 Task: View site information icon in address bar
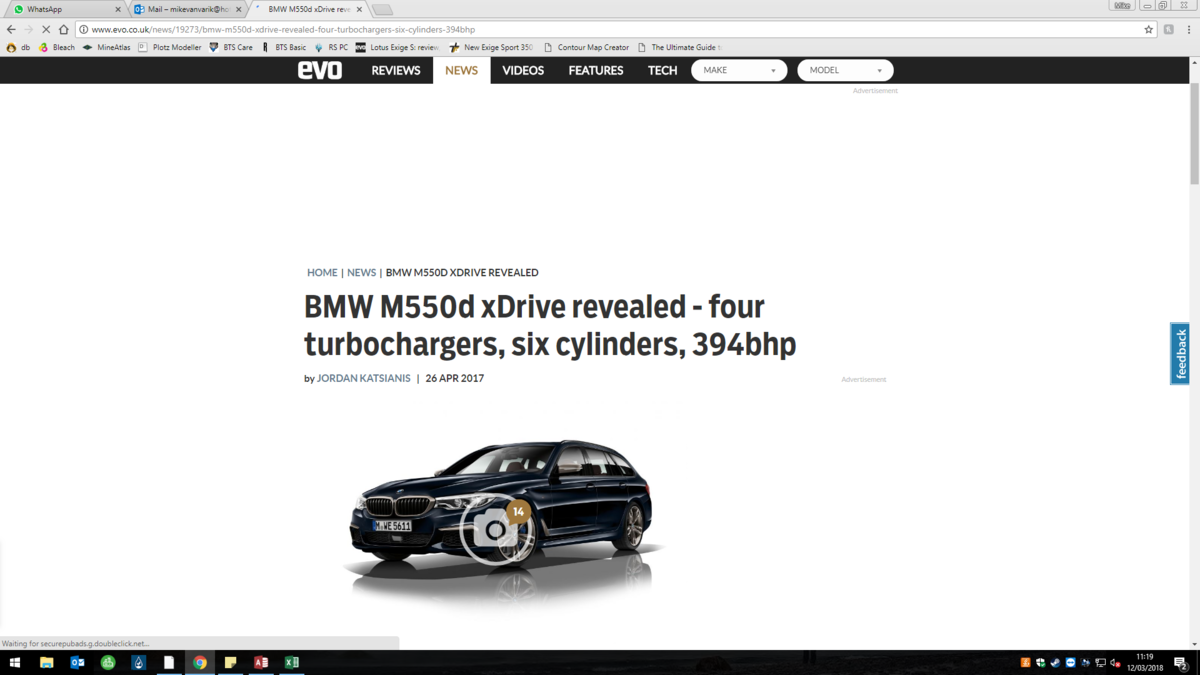(x=83, y=30)
